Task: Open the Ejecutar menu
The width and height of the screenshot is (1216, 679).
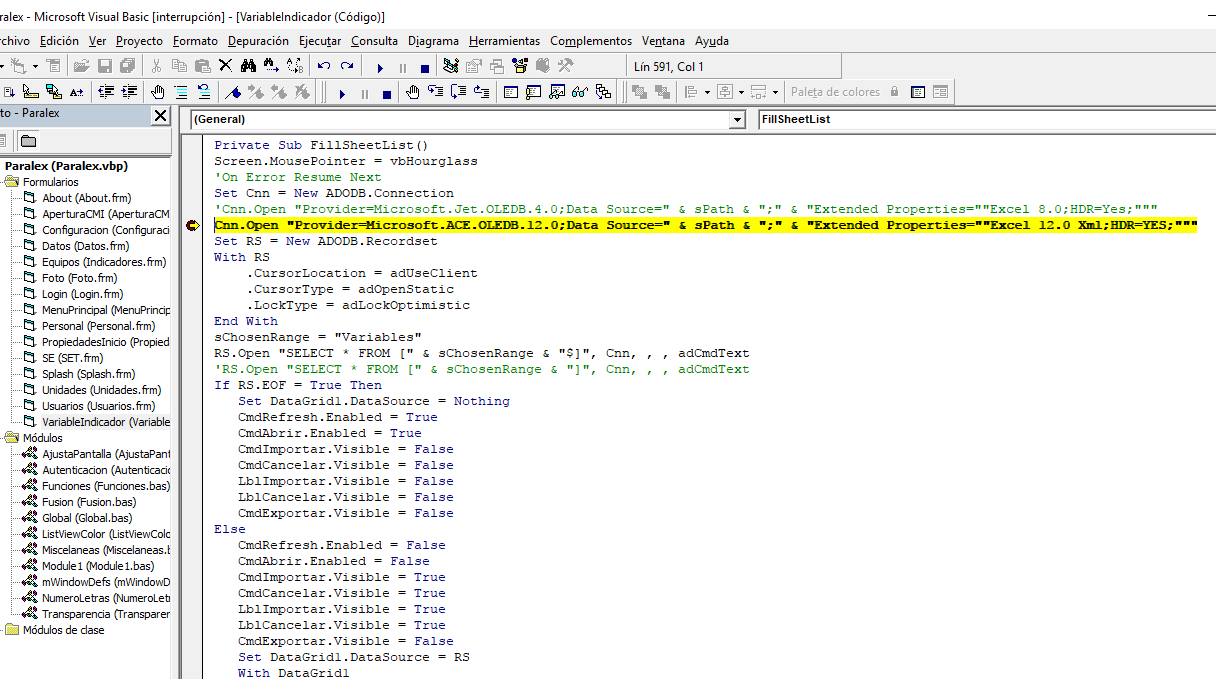Action: point(320,41)
